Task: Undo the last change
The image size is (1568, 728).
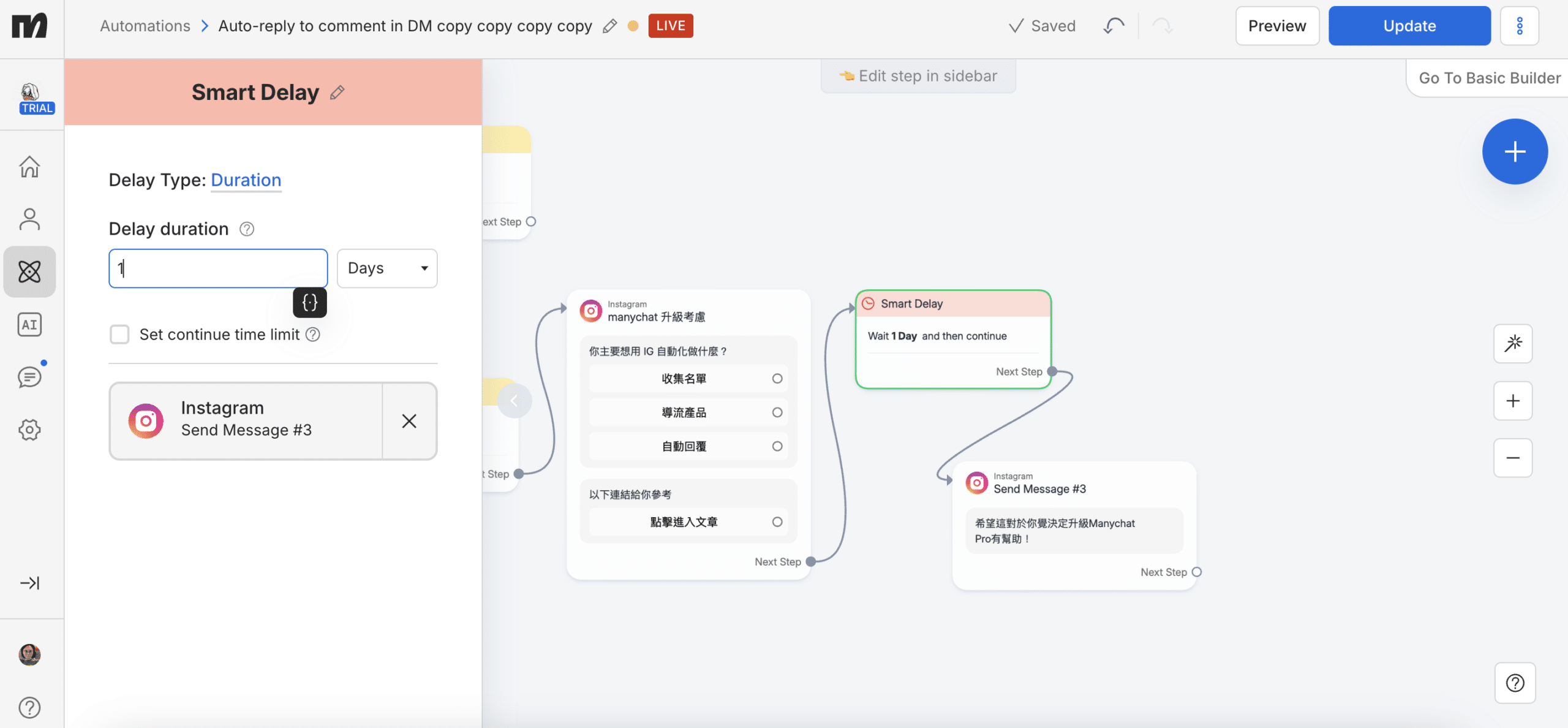Action: (x=1114, y=26)
